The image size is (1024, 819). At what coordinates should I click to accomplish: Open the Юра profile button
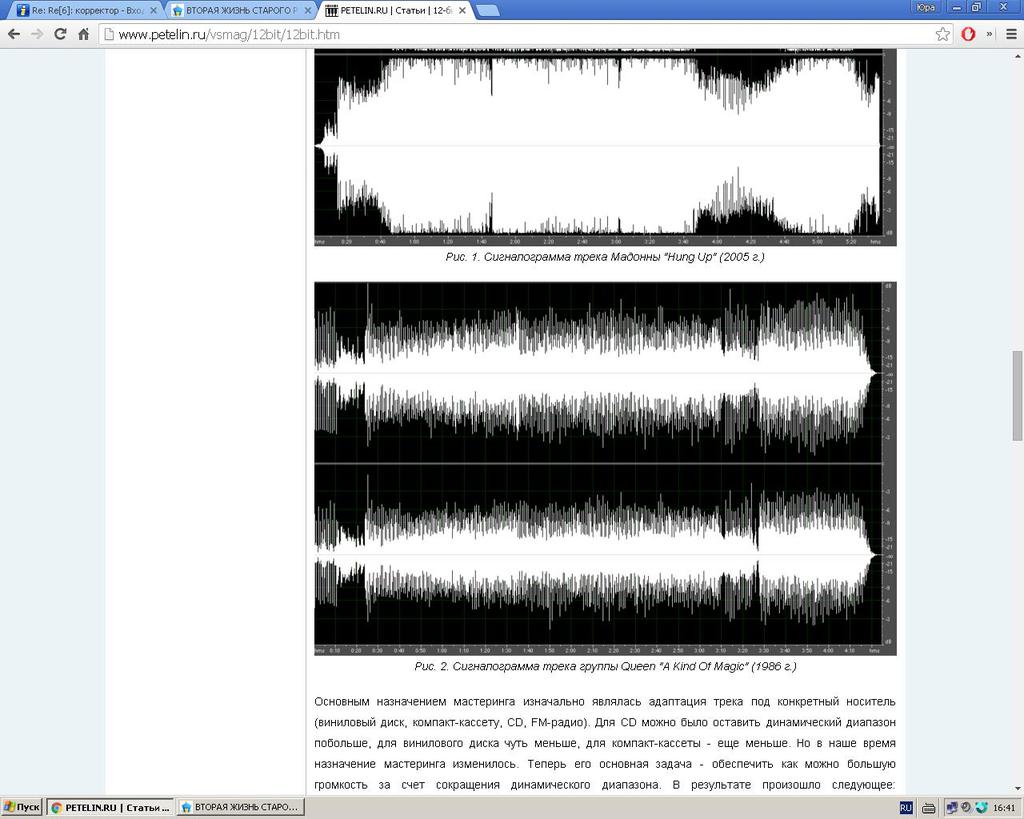[x=925, y=7]
